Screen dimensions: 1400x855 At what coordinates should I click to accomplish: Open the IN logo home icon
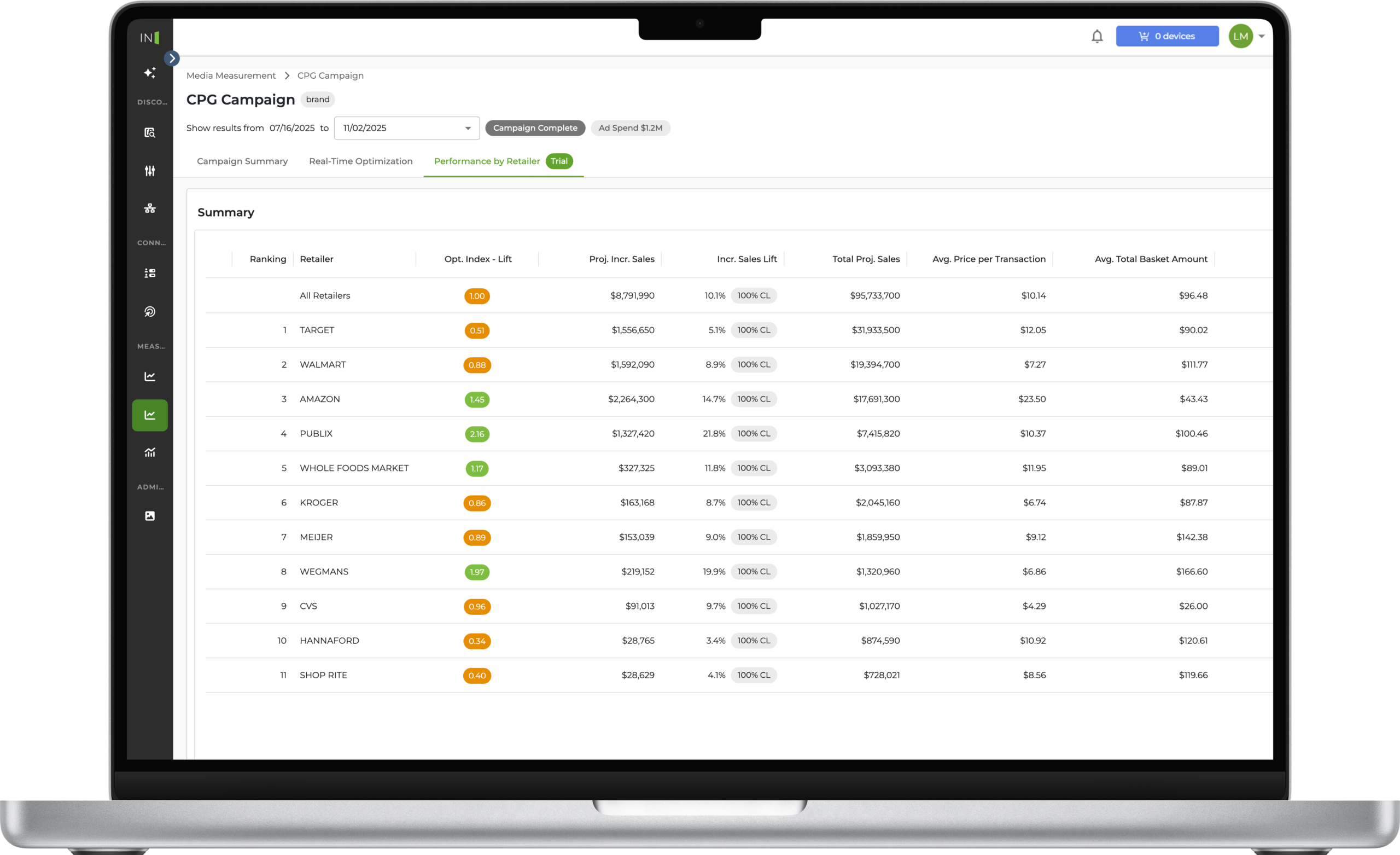[x=149, y=38]
